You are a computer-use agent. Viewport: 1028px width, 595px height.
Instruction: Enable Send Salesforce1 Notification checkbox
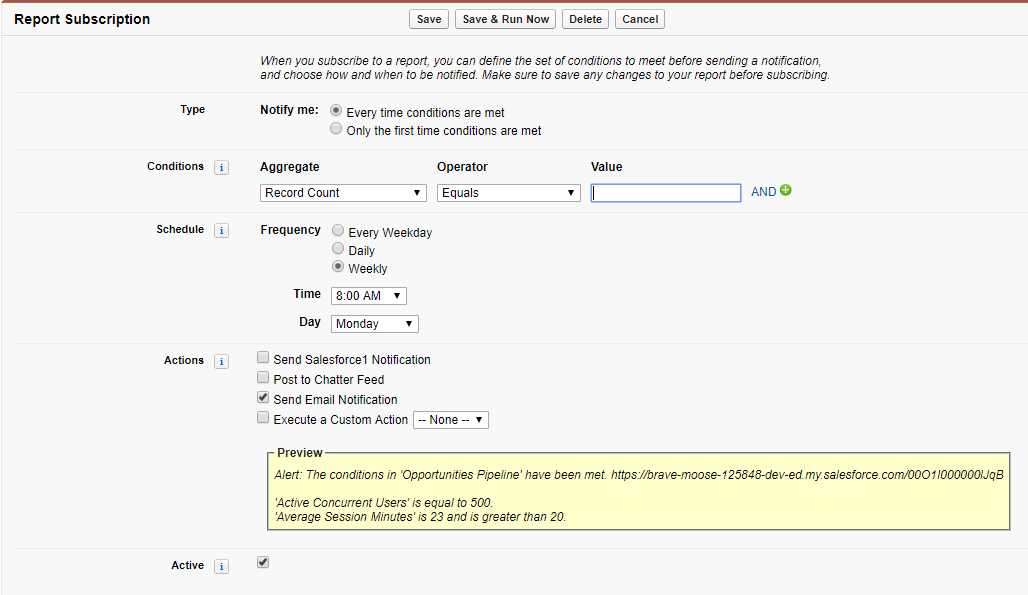point(263,358)
